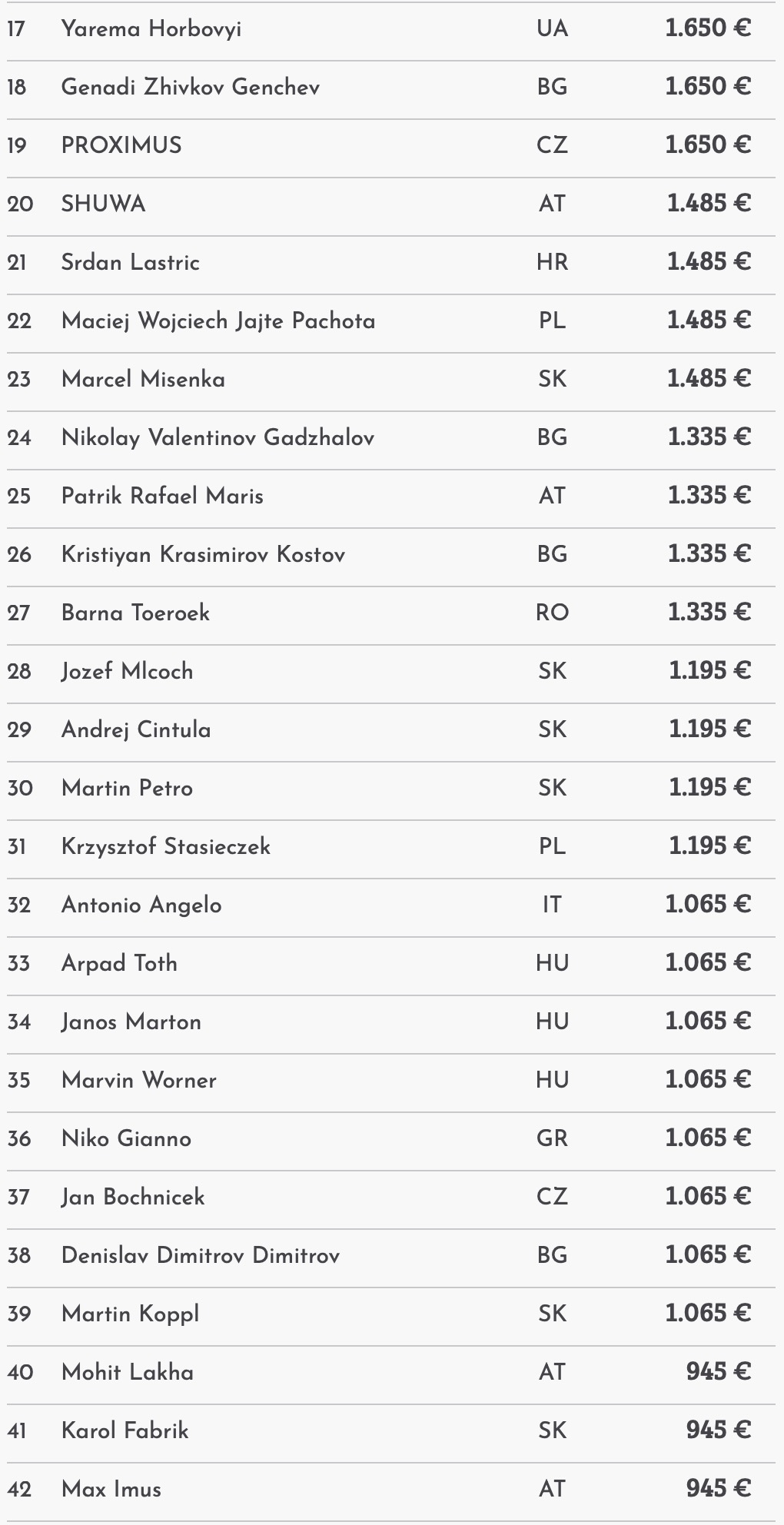Select Karol Fabrik in the list
This screenshot has height=1525, width=784.
125,1431
